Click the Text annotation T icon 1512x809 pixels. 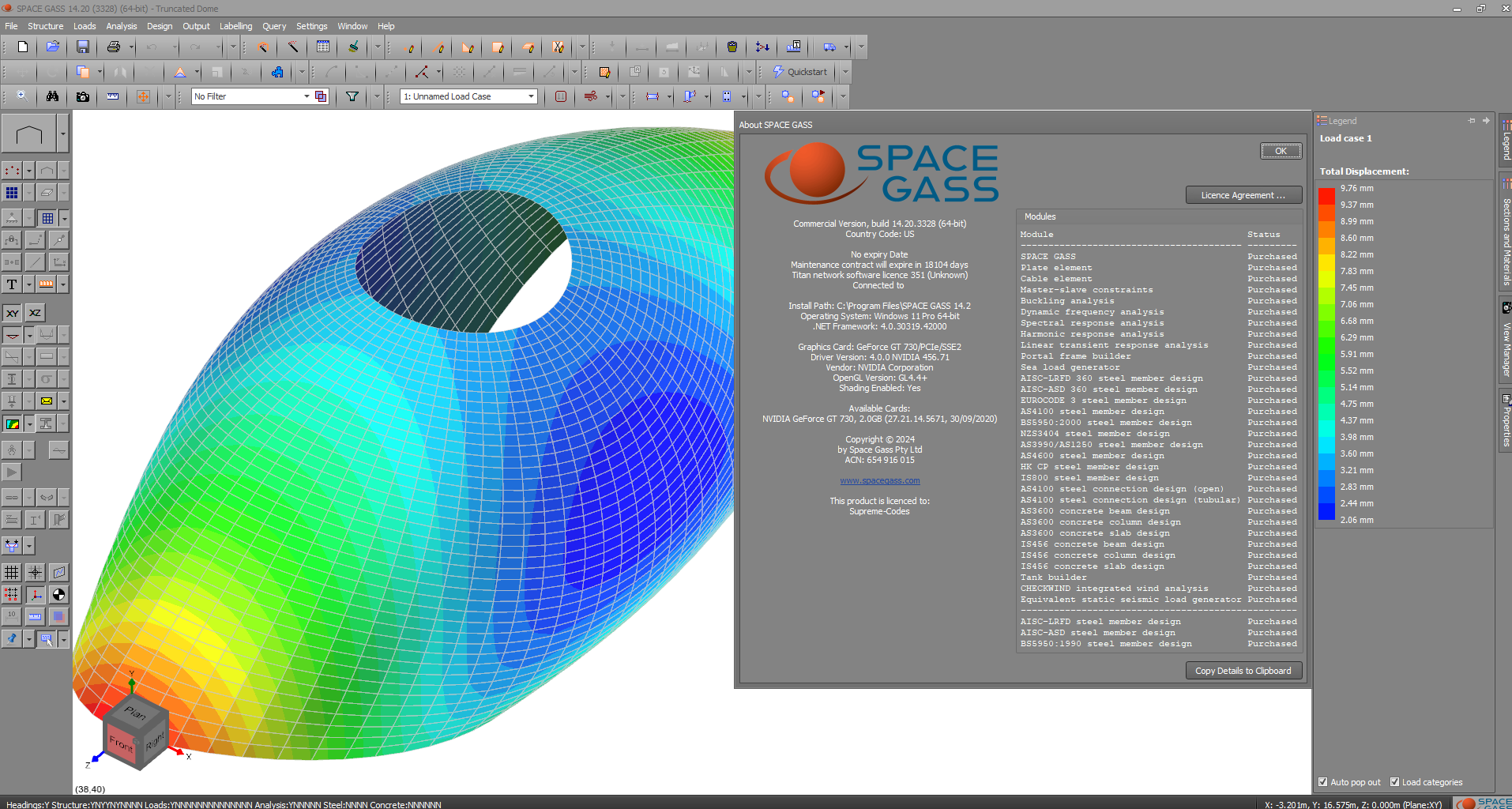12,284
